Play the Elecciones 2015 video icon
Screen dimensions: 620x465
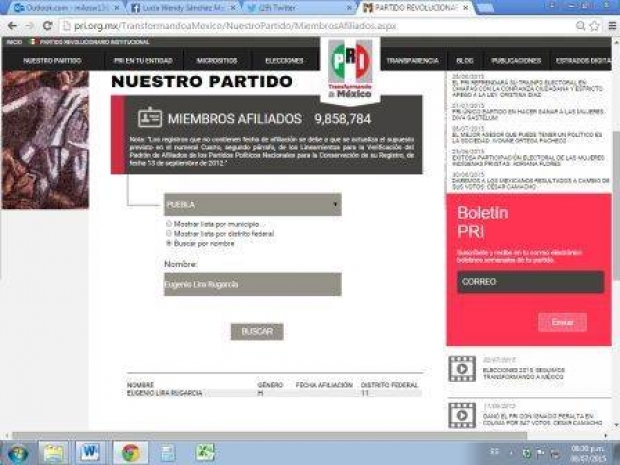462,369
